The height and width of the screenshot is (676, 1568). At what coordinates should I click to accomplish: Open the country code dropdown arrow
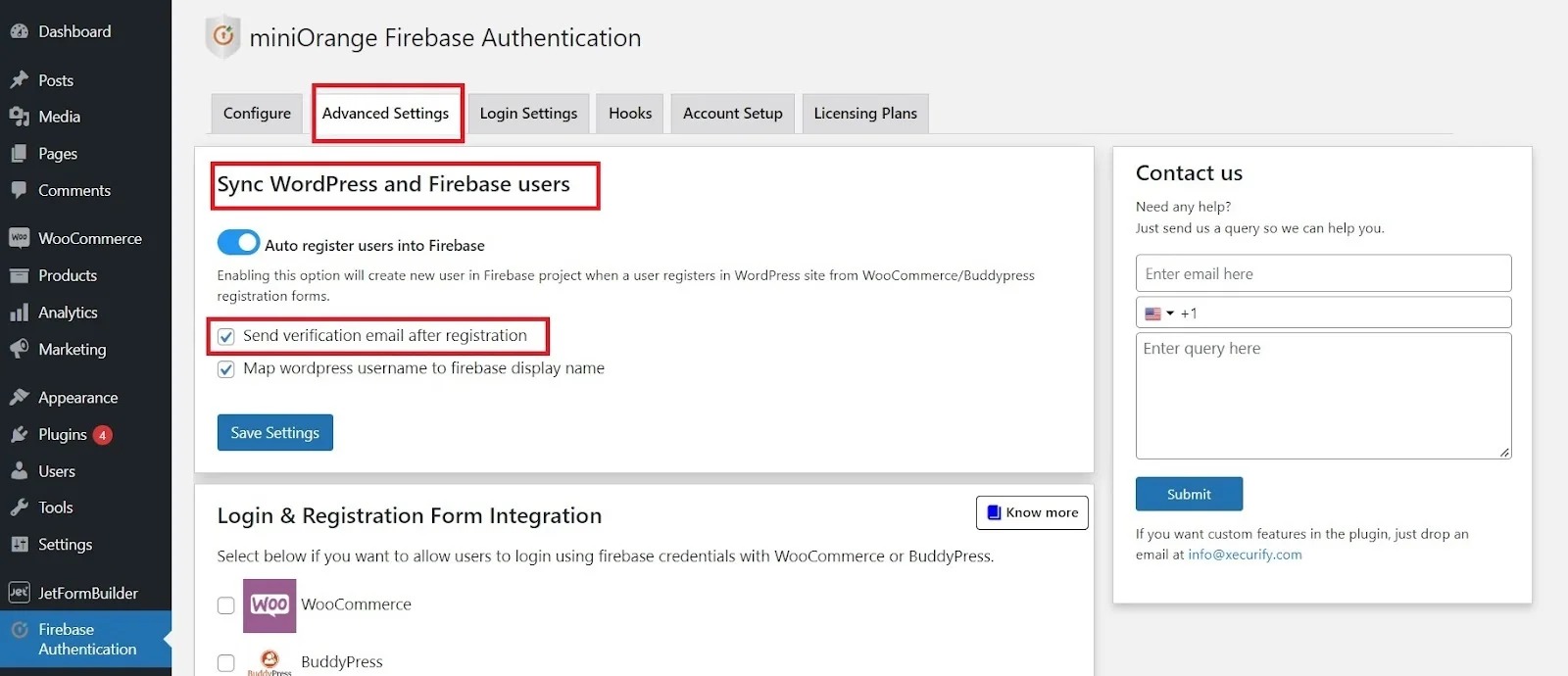[x=1170, y=314]
